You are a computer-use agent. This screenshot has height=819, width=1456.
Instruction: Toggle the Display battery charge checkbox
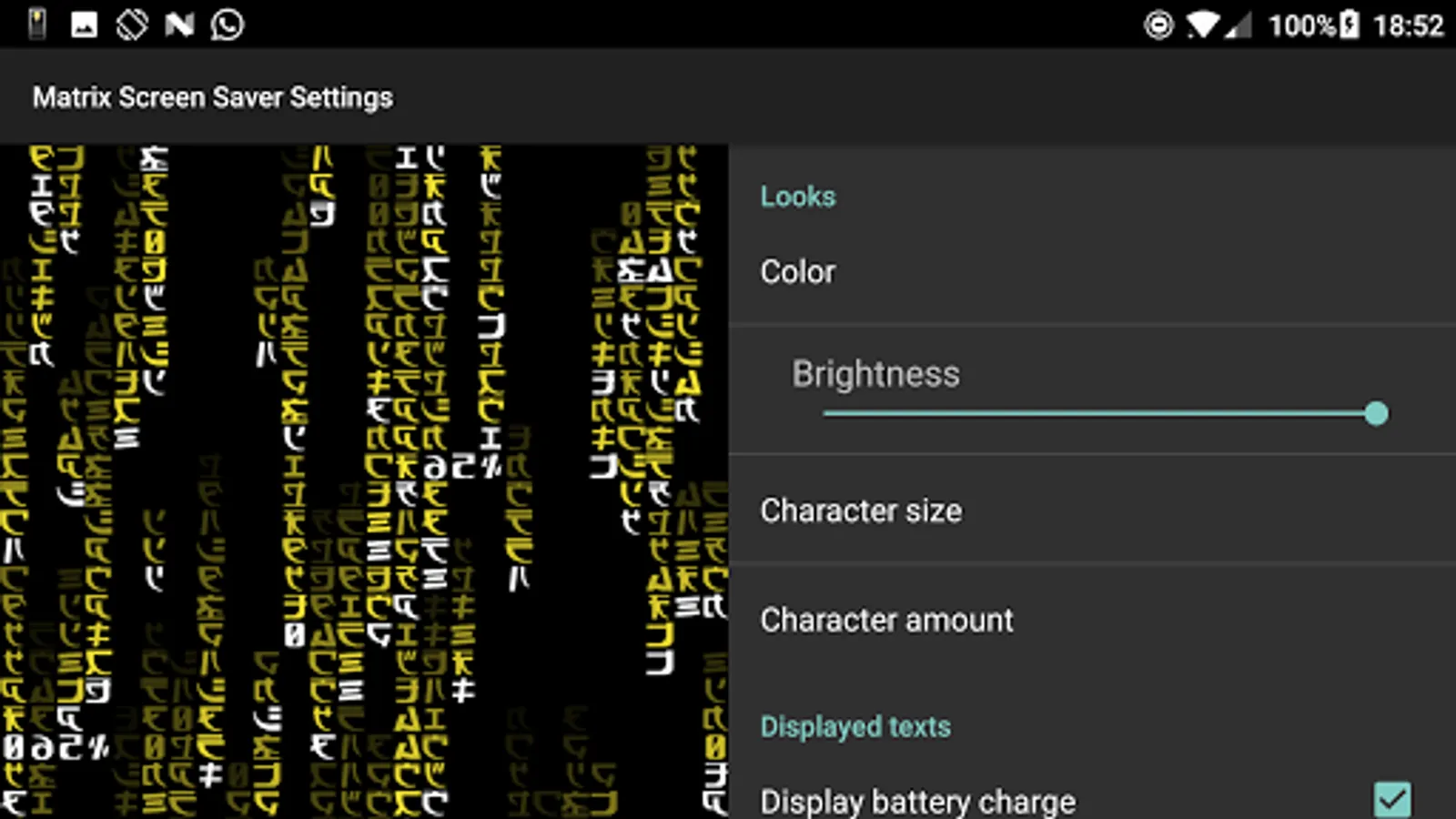(x=1392, y=800)
